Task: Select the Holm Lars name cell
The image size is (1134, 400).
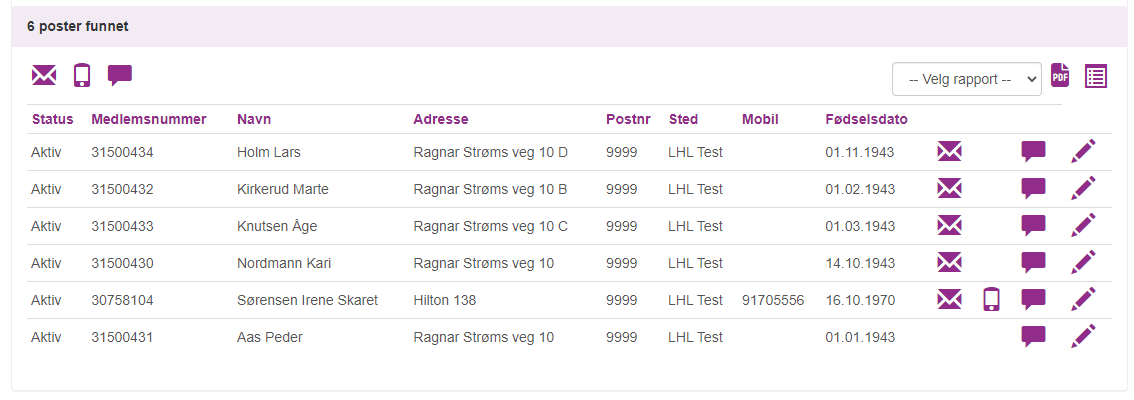Action: point(268,153)
